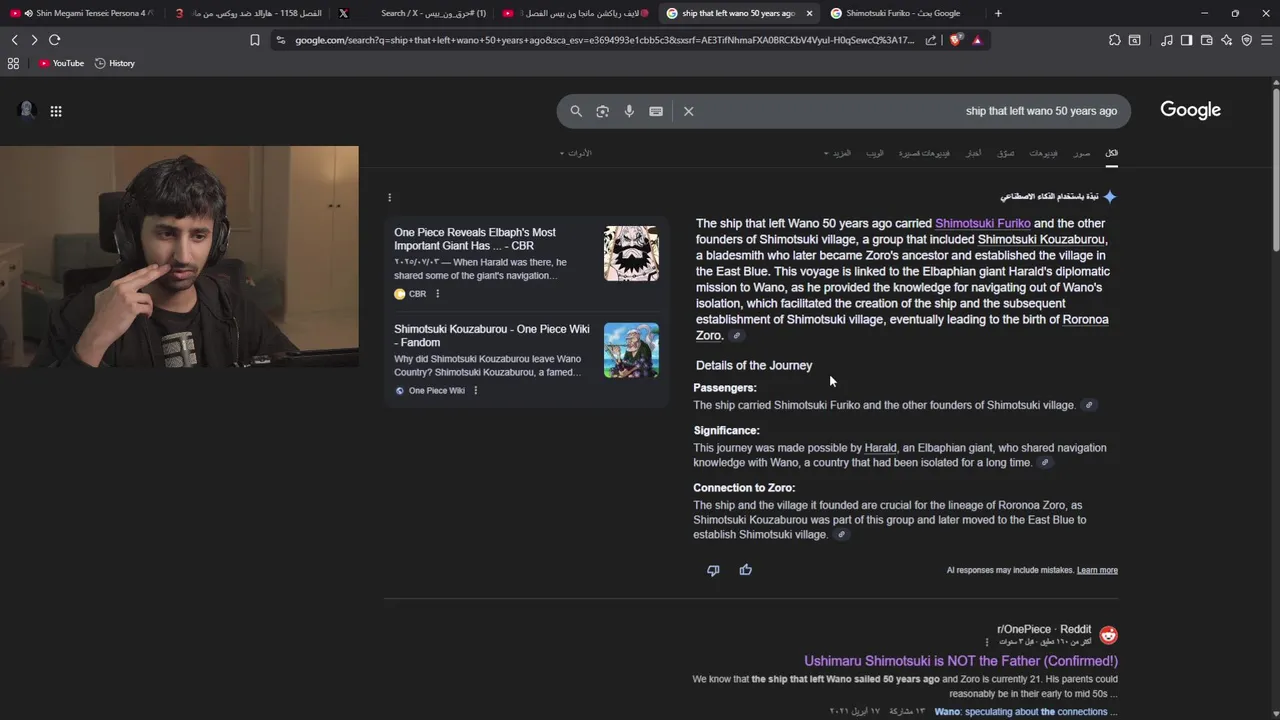Screen dimensions: 1280x720
Task: Switch to the Shimotsuki Furiko Google tab
Action: pos(903,13)
